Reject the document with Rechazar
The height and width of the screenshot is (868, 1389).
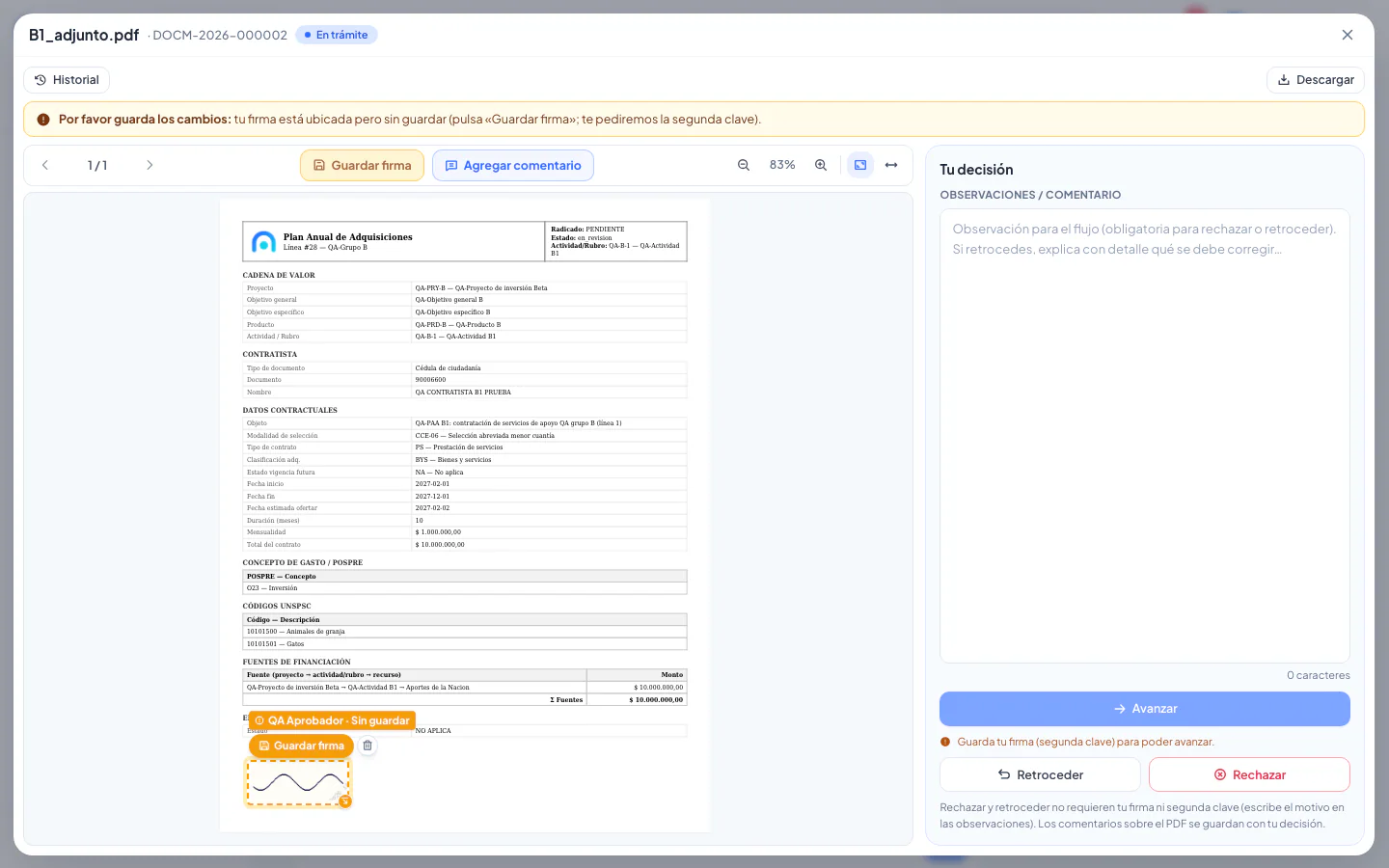click(1249, 774)
